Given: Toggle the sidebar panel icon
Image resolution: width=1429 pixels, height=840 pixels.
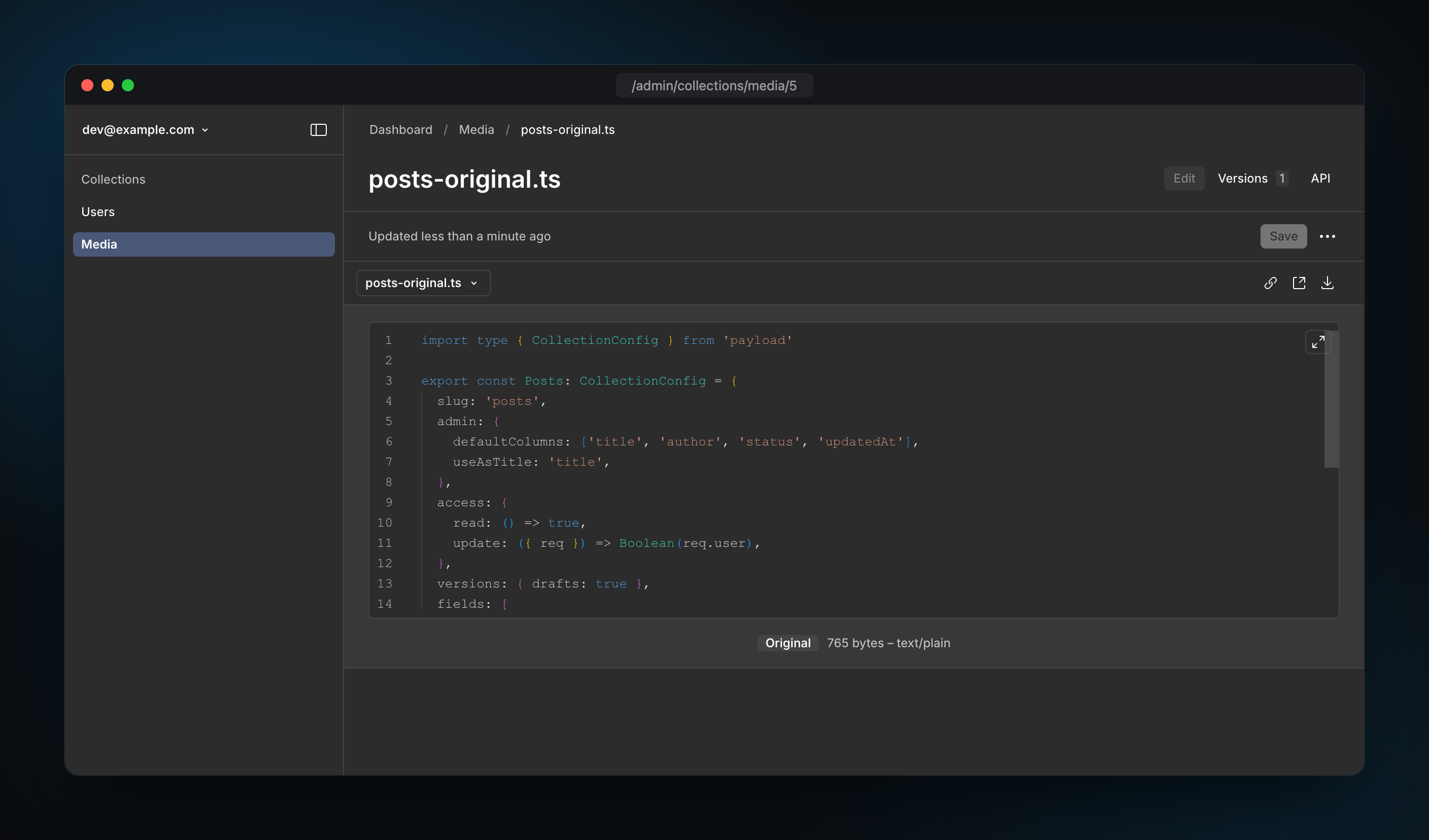Looking at the screenshot, I should [318, 130].
